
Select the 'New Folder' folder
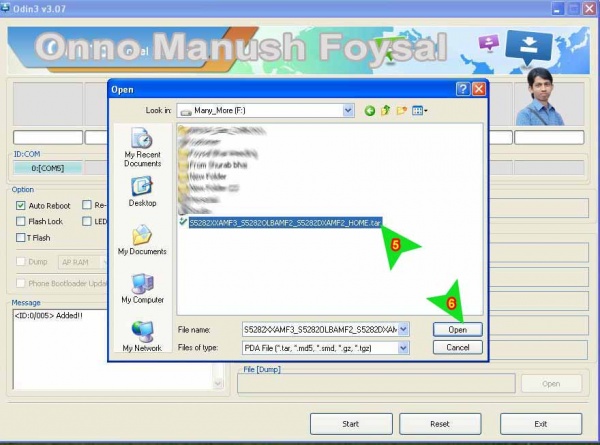tap(208, 176)
